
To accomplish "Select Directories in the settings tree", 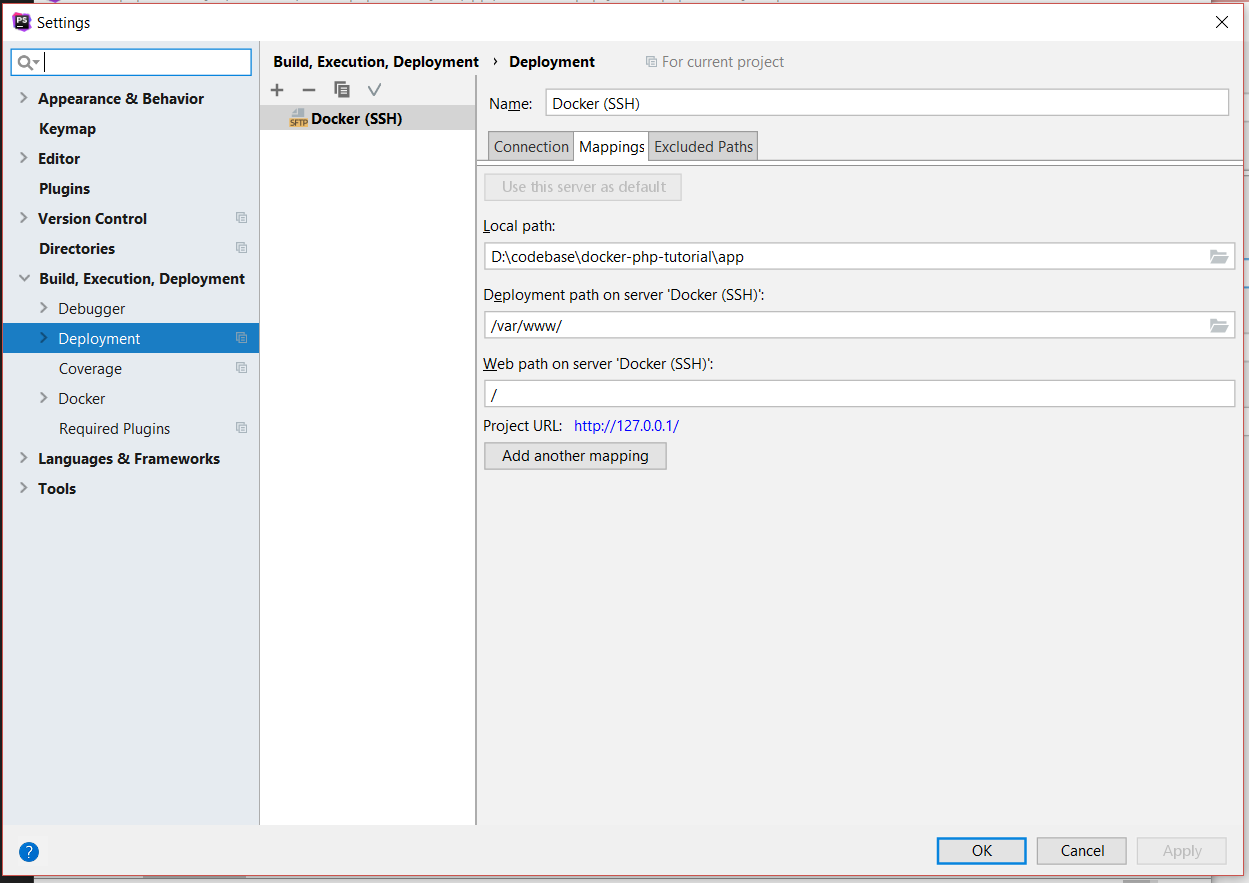I will [77, 248].
